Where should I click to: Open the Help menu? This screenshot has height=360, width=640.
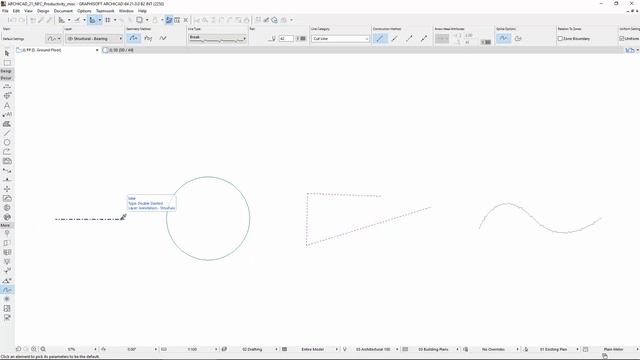[x=142, y=11]
